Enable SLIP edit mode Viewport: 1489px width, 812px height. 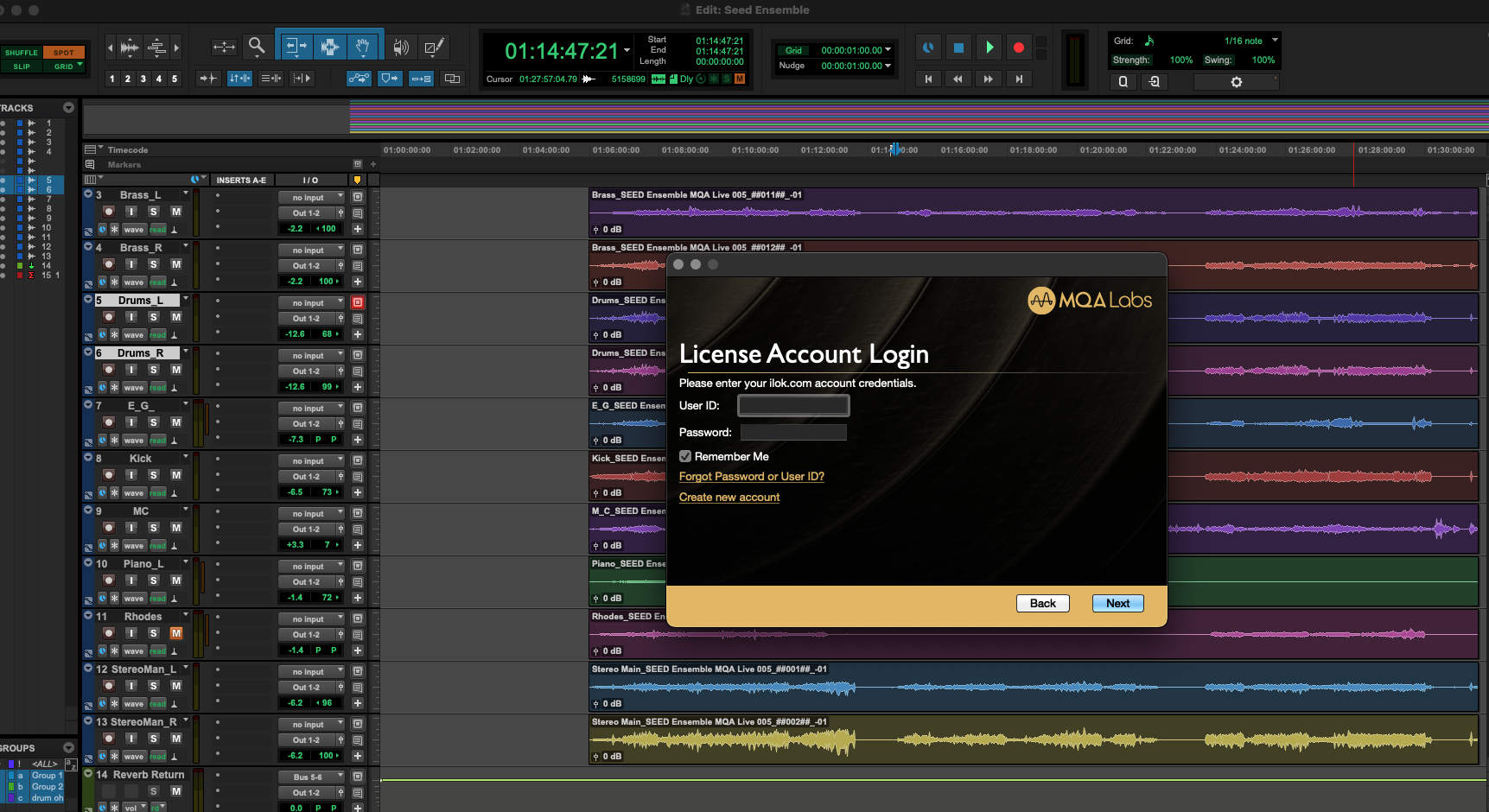coord(22,67)
